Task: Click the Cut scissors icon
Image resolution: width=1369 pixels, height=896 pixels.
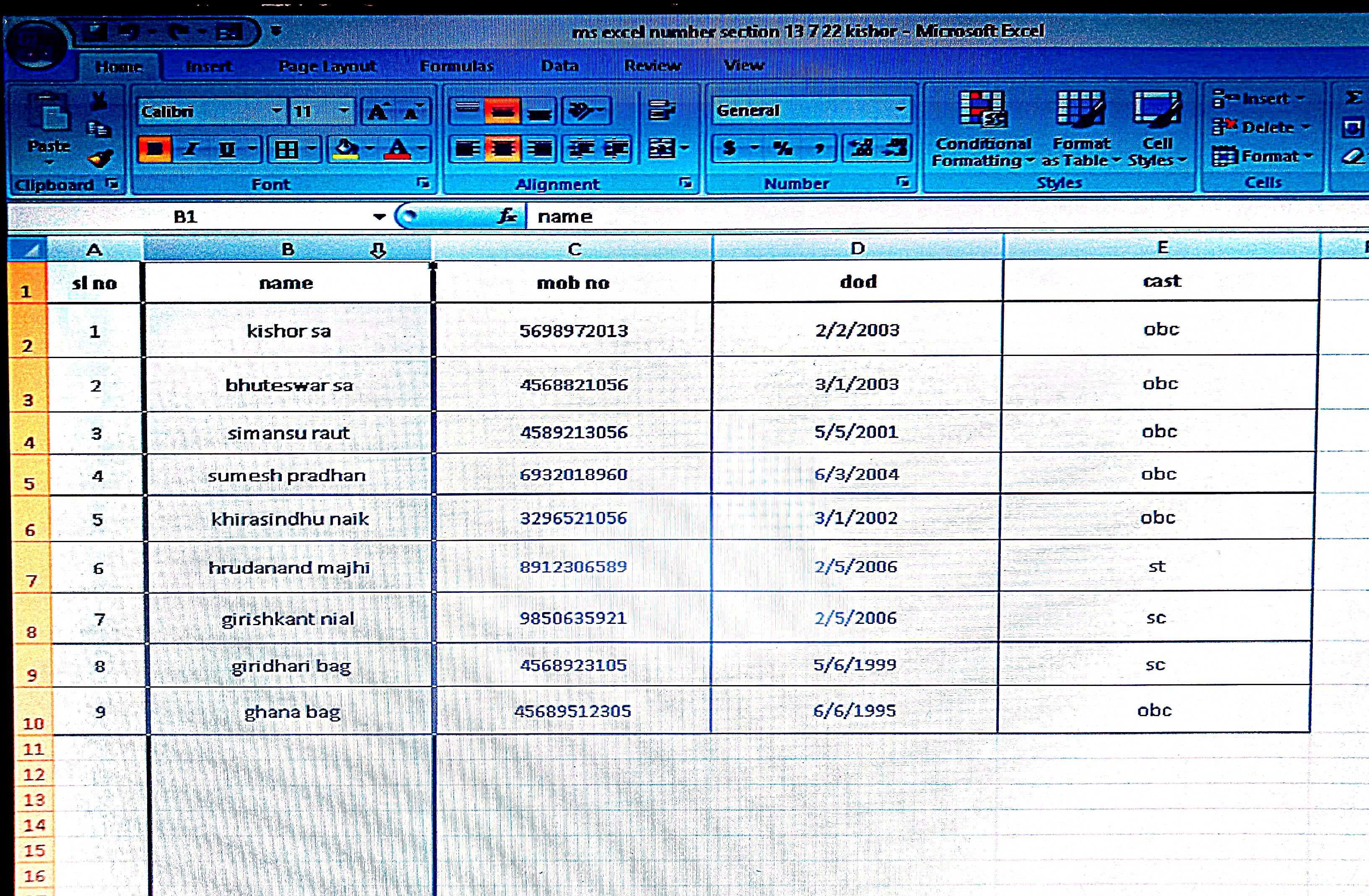Action: 99,100
